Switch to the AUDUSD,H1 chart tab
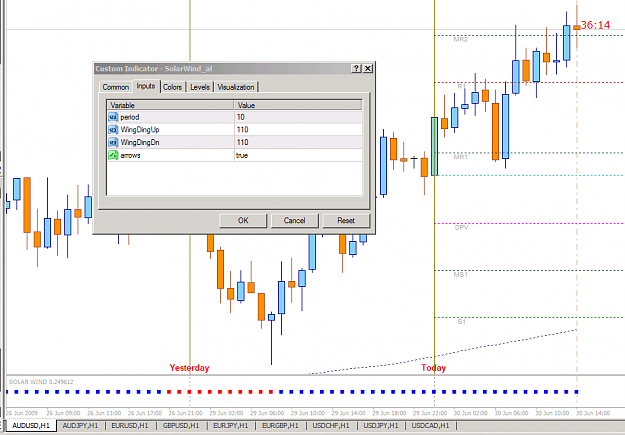The image size is (625, 435). coord(31,426)
